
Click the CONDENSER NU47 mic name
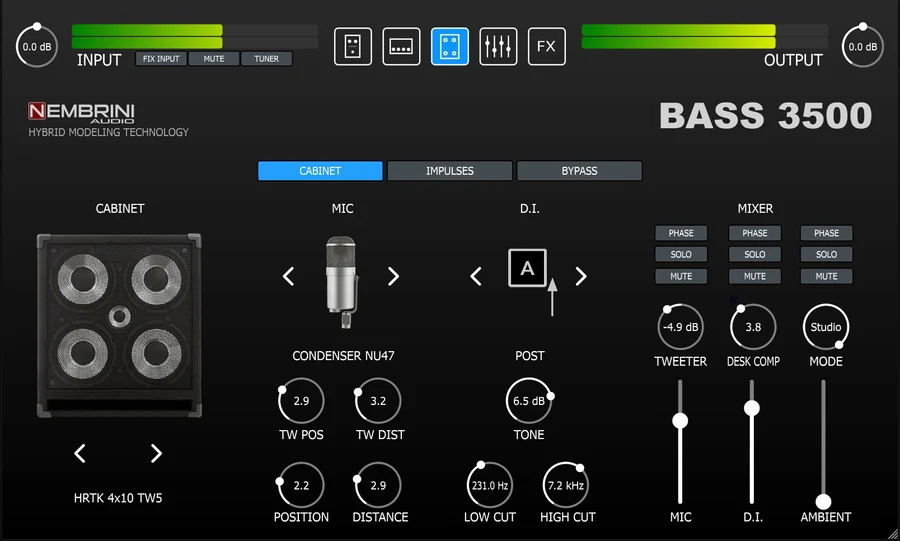point(343,356)
